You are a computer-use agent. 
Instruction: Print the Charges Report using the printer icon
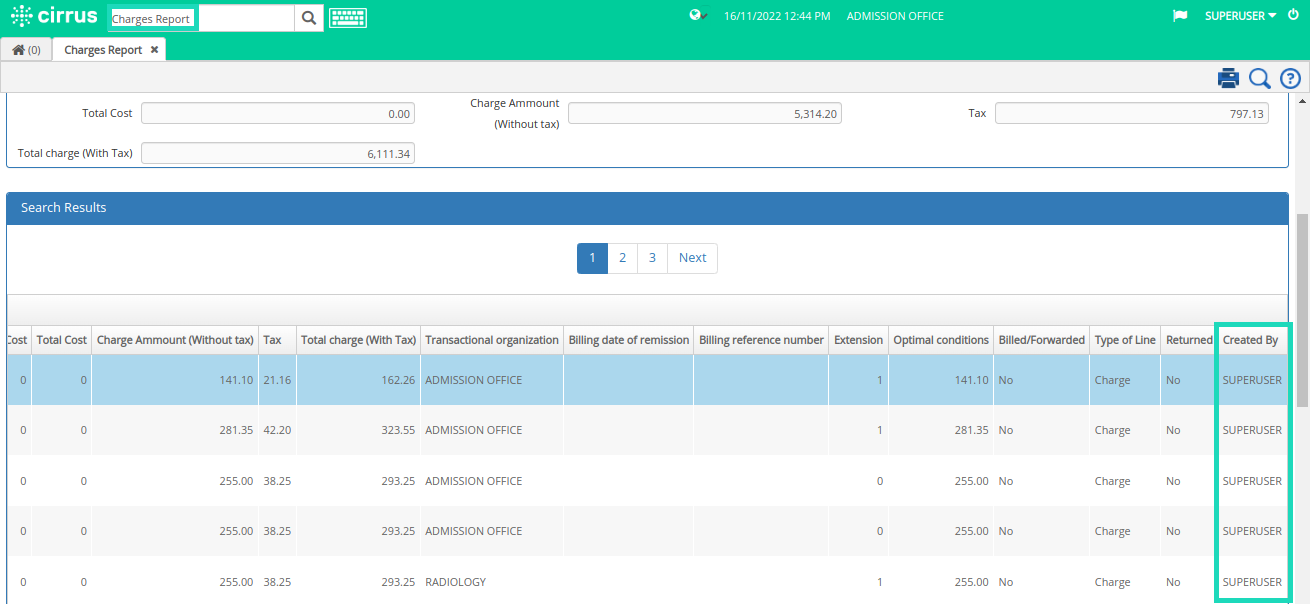click(x=1228, y=78)
